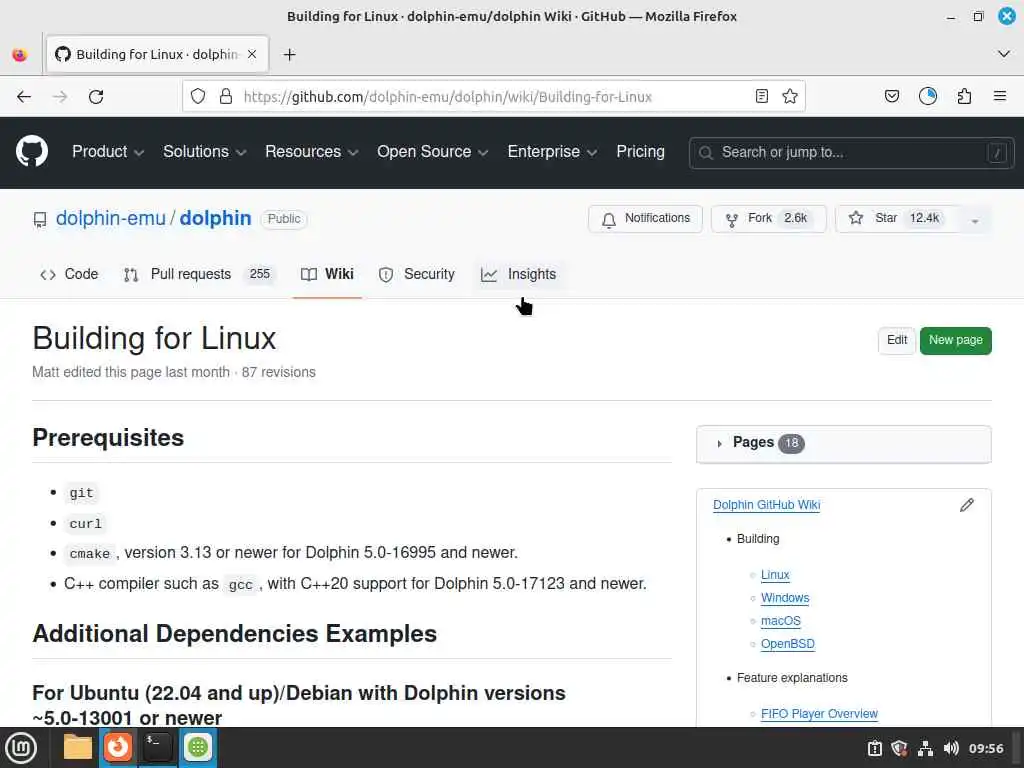Screen dimensions: 1024x768
Task: Click the security shield tray icon
Action: tap(900, 748)
